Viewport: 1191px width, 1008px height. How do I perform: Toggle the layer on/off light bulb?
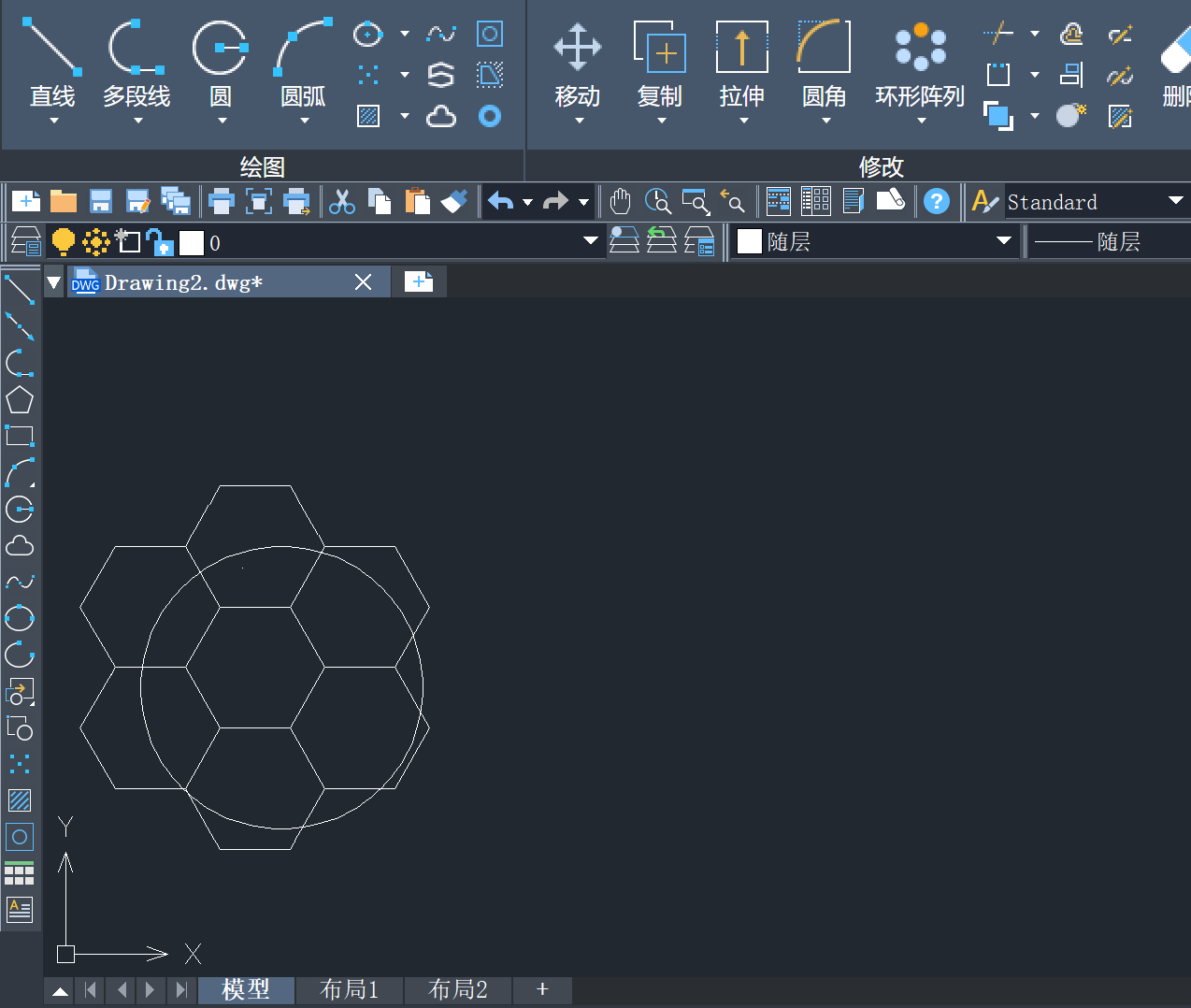tap(63, 242)
